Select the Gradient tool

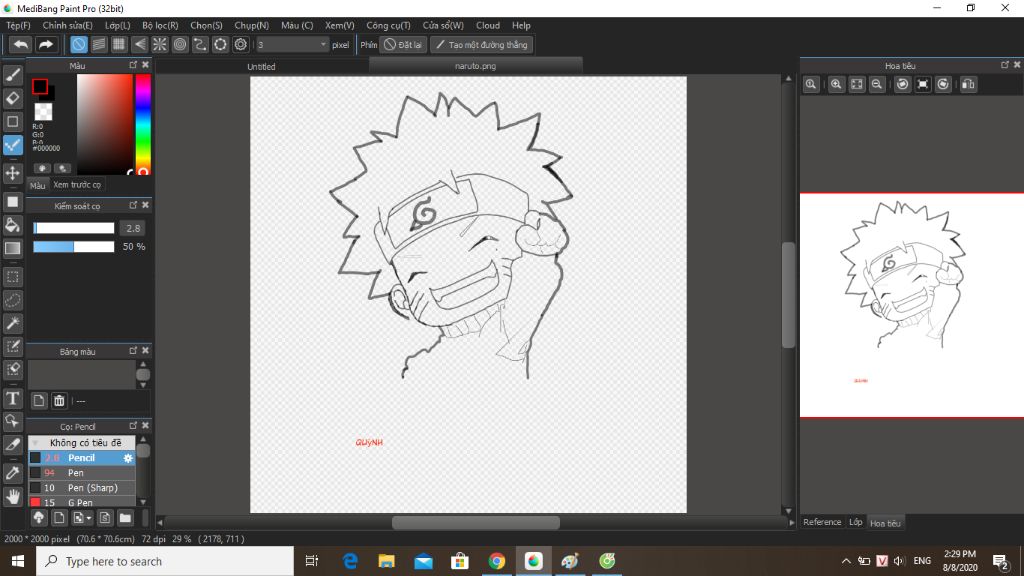[x=12, y=248]
